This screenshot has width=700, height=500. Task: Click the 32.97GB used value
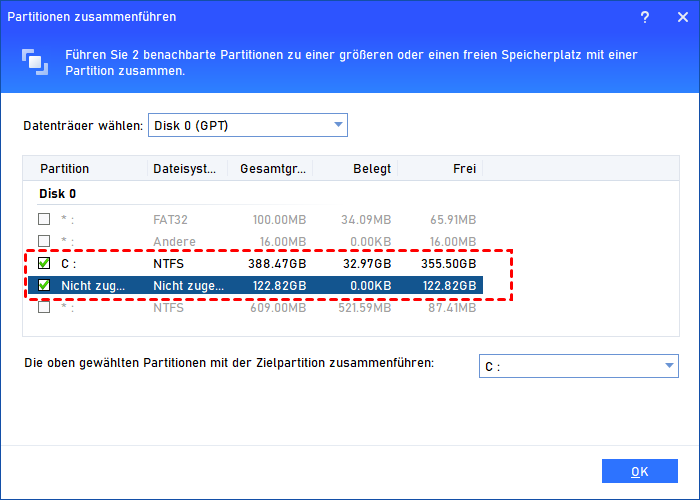coord(367,263)
